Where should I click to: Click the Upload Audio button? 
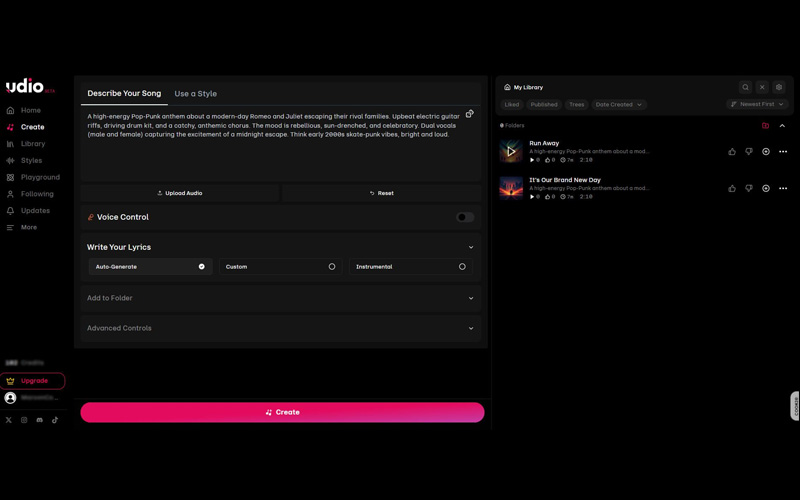(x=180, y=193)
